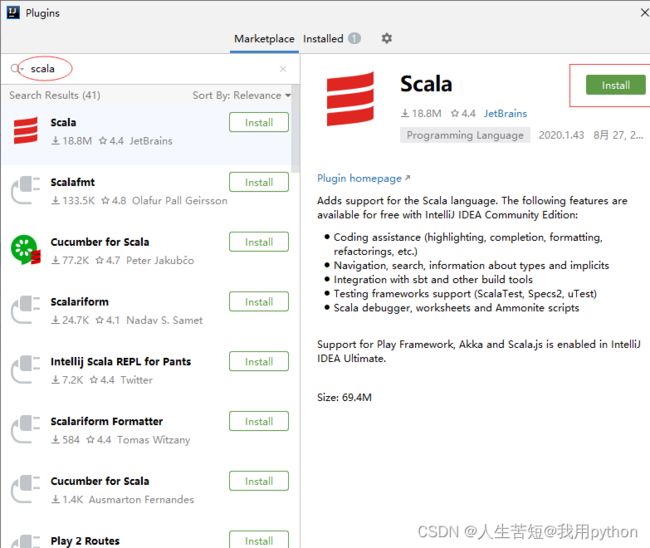Click the Scalariform plugin icon
Viewport: 650px width, 548px height.
click(x=26, y=310)
